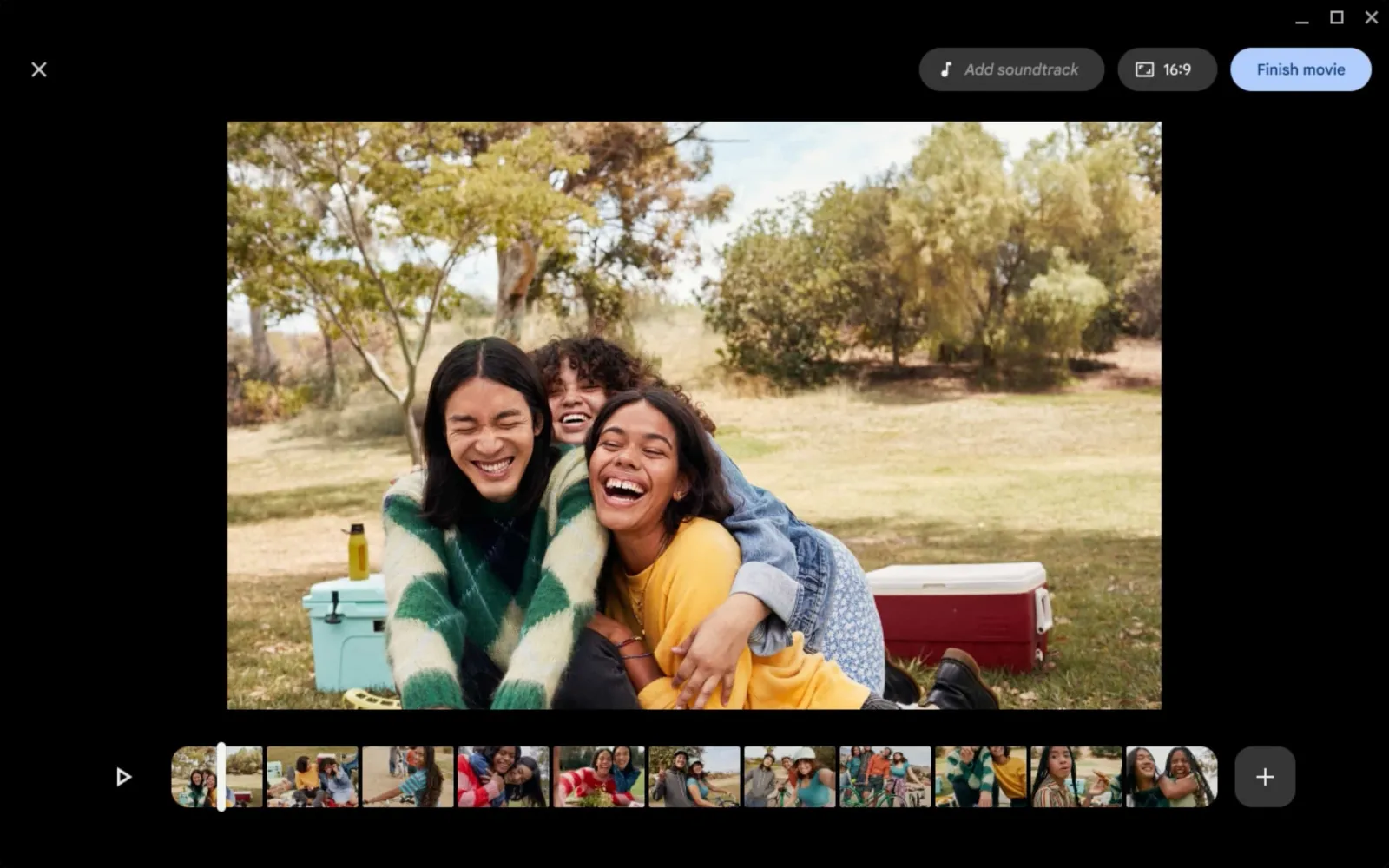Select the tenth clip of the woman with braids eating

tap(1076, 777)
